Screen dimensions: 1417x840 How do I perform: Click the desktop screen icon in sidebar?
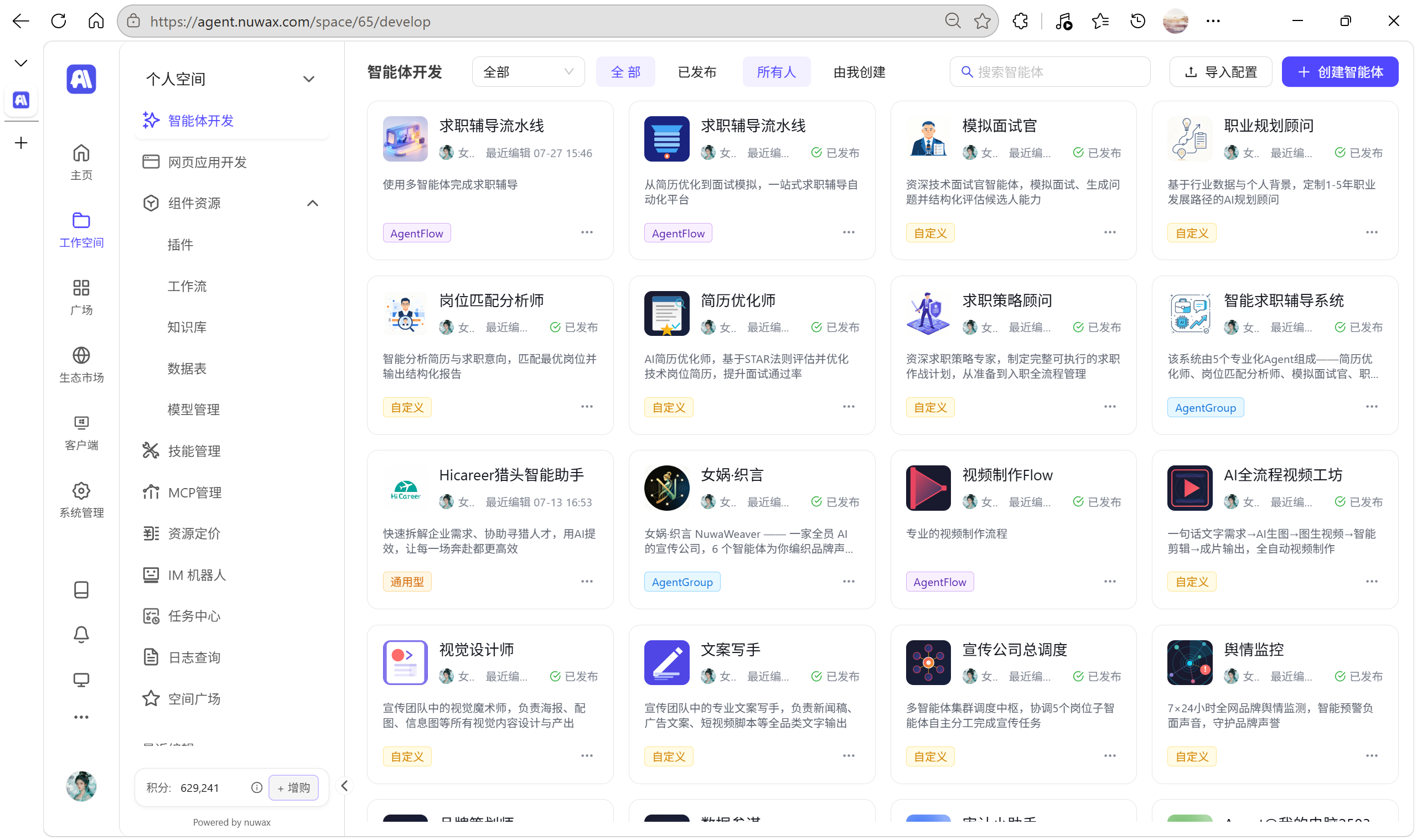click(x=81, y=680)
